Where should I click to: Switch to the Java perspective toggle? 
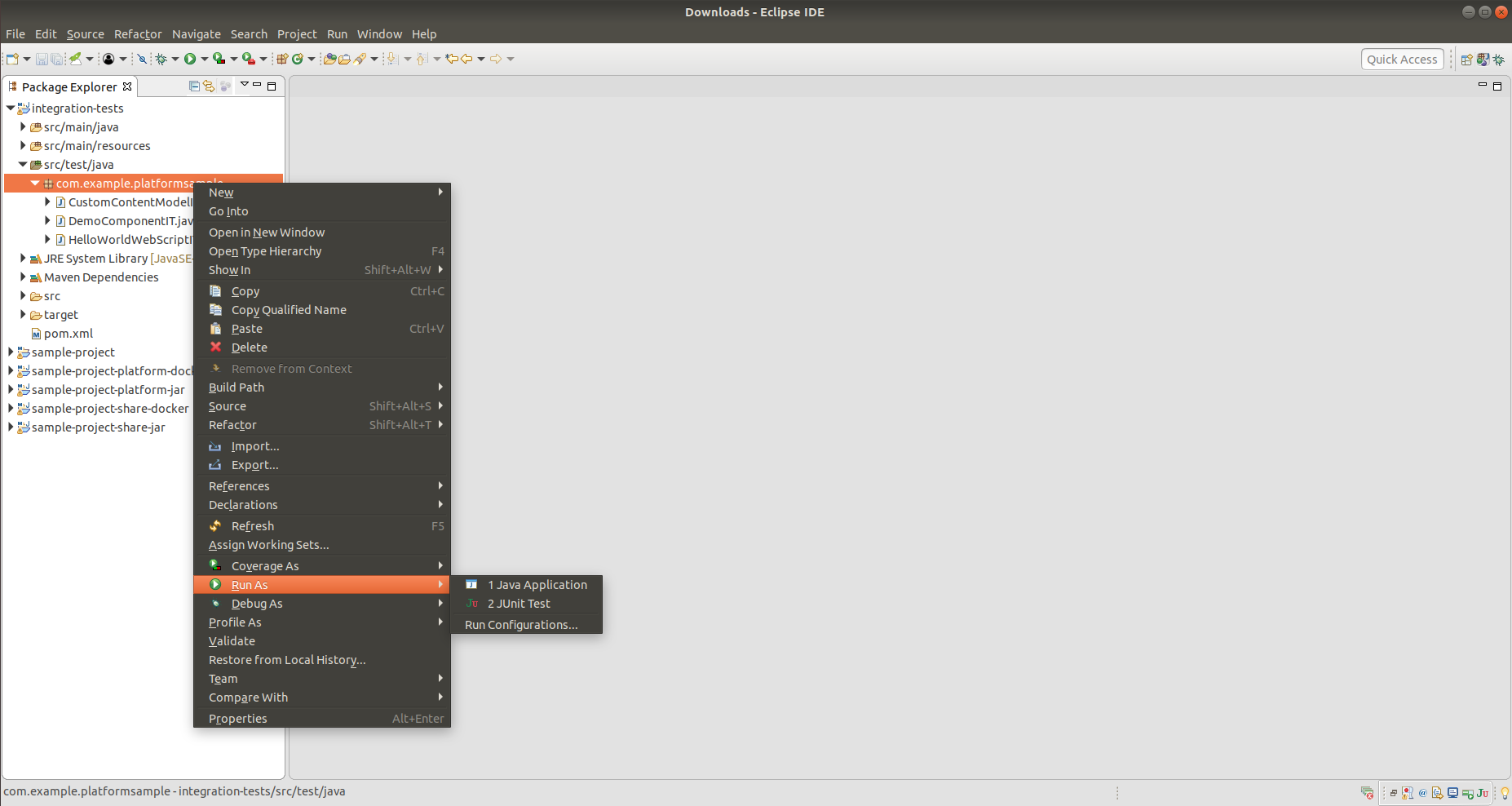pos(1483,60)
